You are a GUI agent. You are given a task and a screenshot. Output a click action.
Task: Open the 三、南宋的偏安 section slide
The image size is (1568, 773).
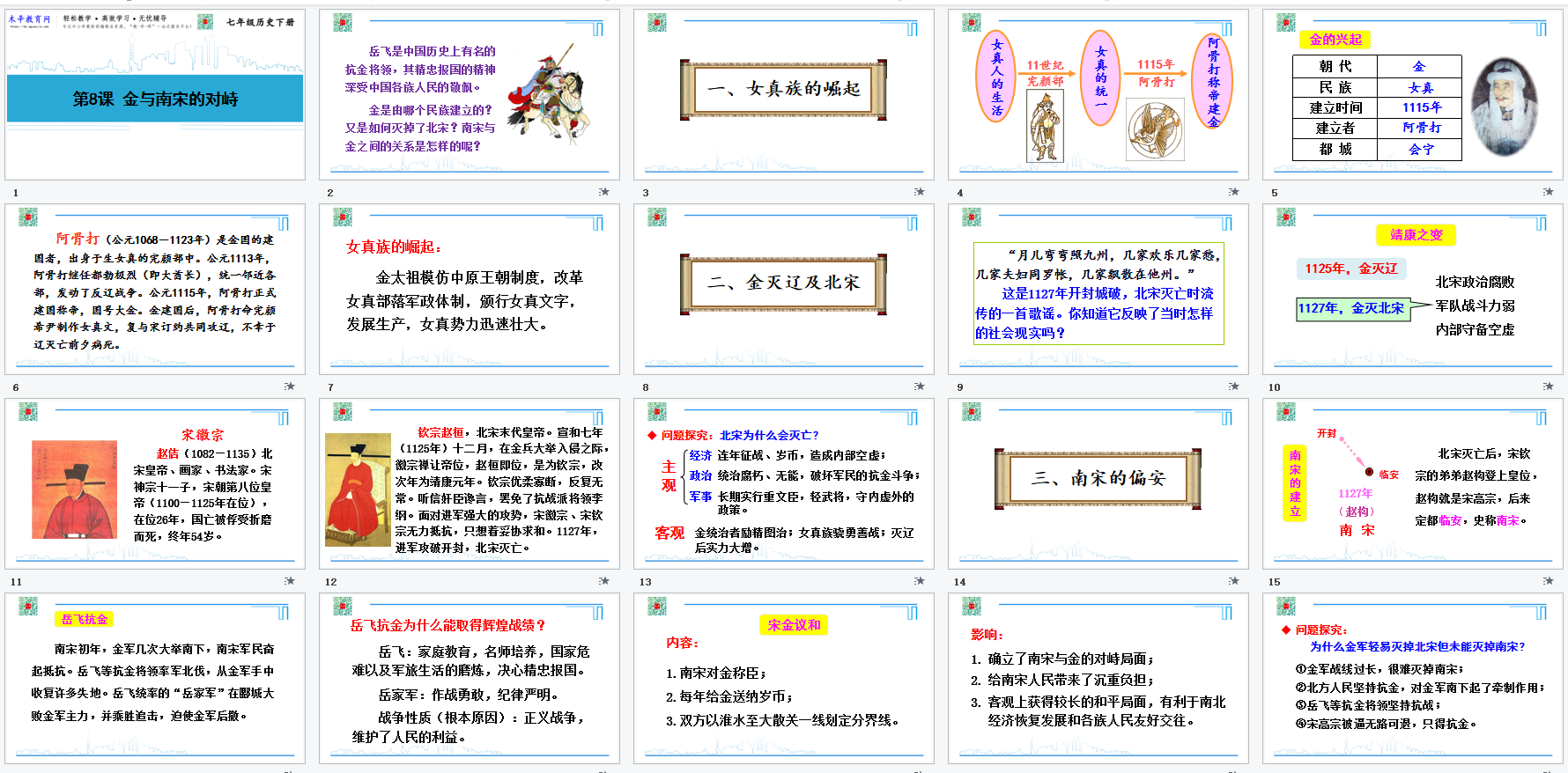(1098, 484)
